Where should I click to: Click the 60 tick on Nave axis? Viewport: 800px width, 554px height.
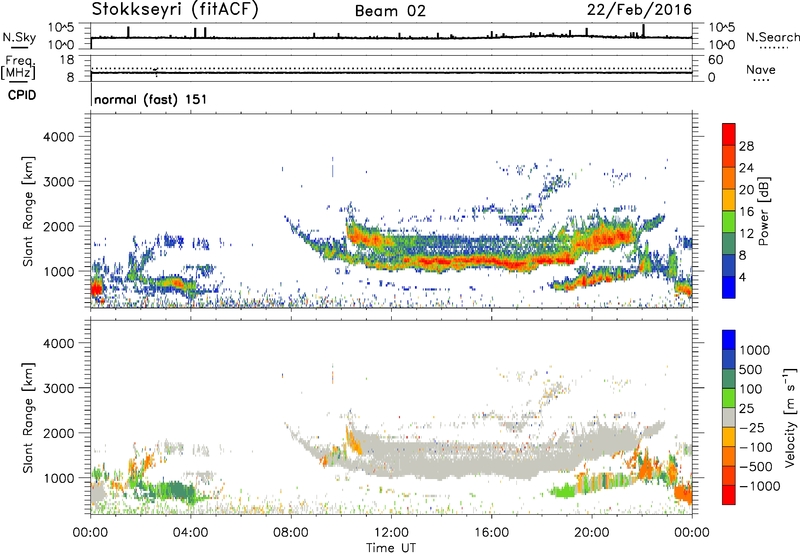click(x=715, y=60)
